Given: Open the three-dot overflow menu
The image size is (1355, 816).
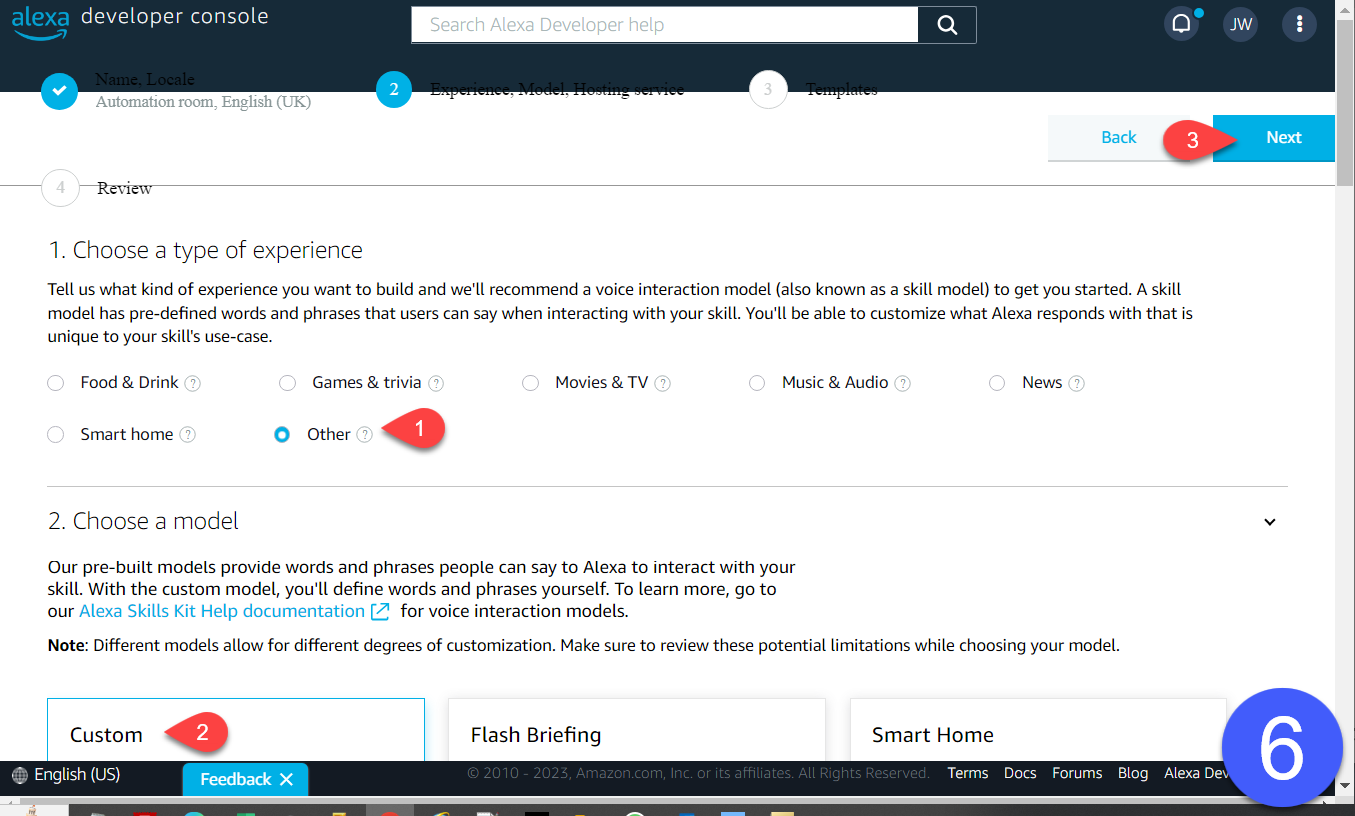Looking at the screenshot, I should coord(1299,23).
